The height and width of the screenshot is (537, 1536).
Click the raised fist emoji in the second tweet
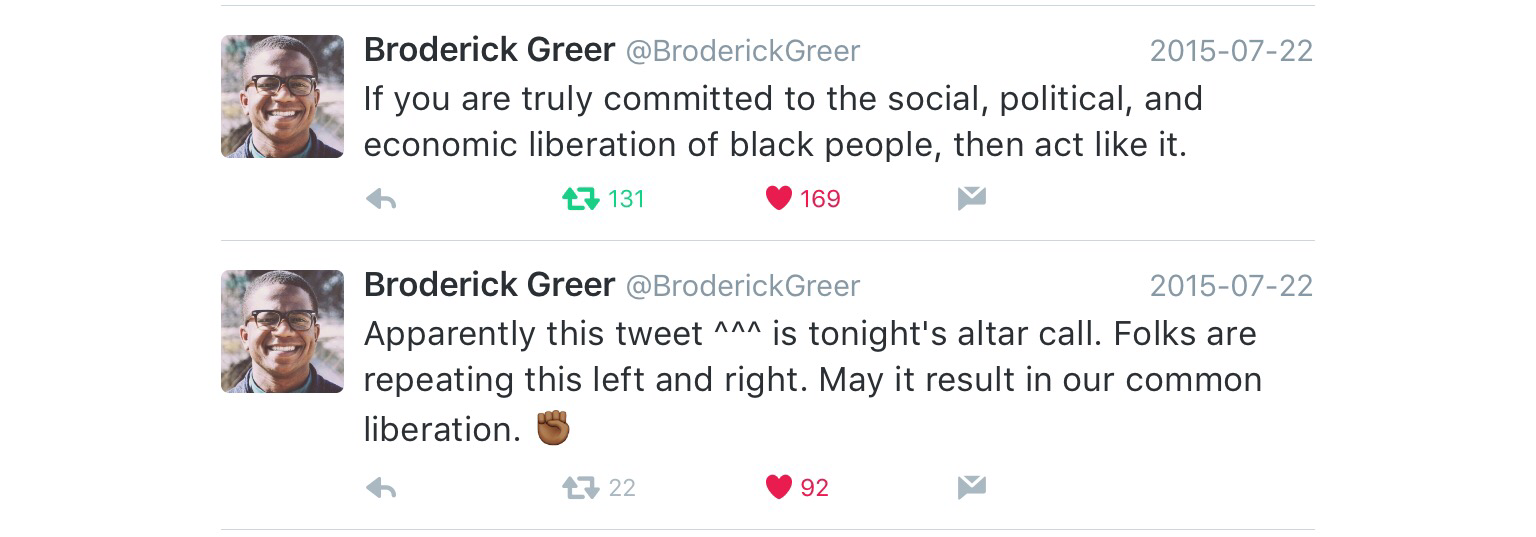click(x=553, y=428)
